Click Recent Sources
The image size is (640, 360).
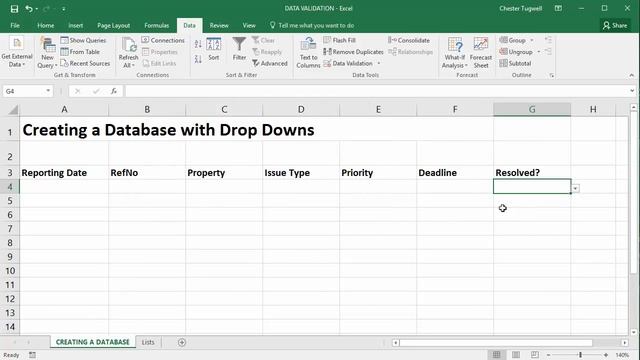(85, 63)
